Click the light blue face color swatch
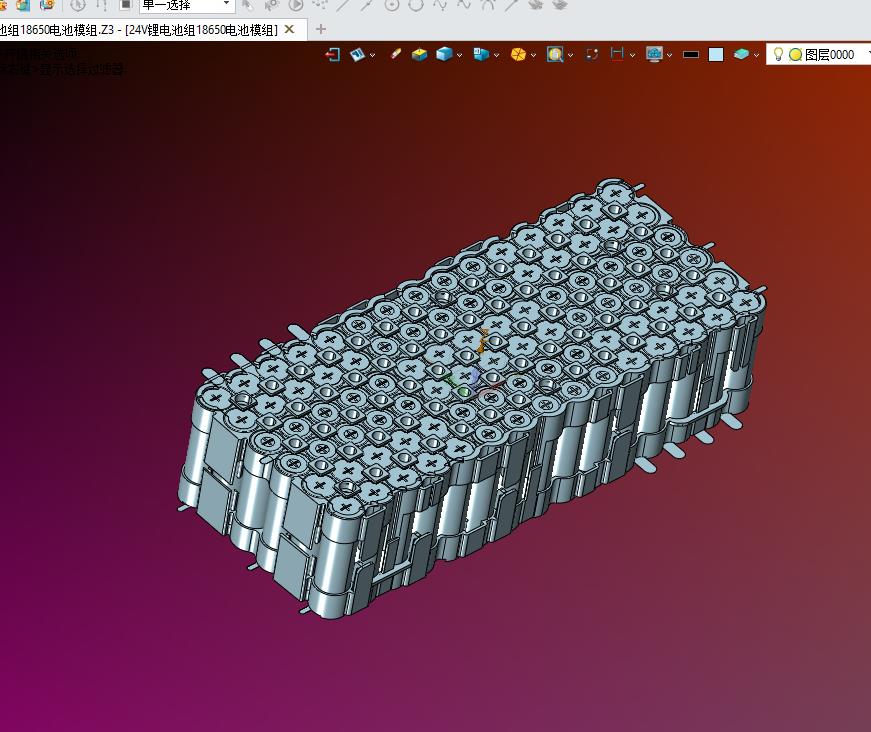Viewport: 871px width, 732px height. (x=716, y=54)
